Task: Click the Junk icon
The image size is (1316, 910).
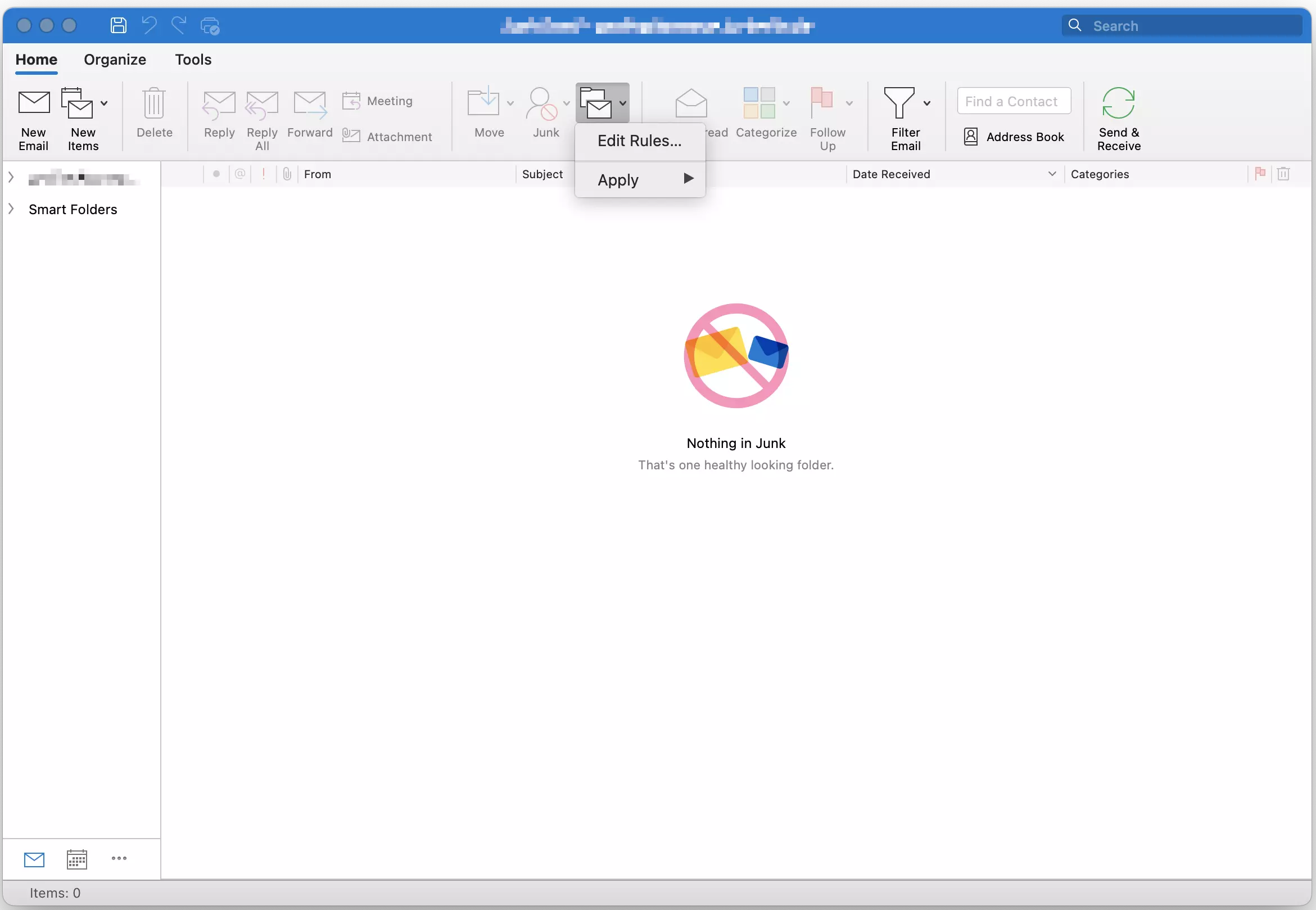Action: [x=542, y=103]
